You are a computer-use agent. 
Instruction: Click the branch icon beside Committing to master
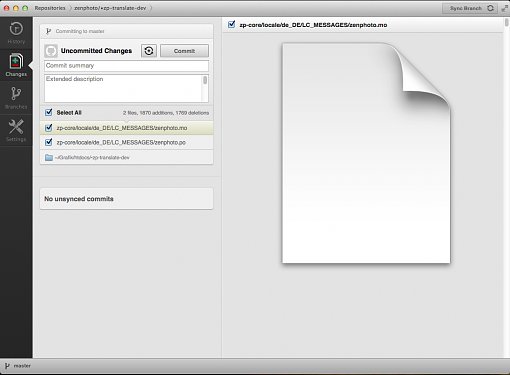click(48, 31)
